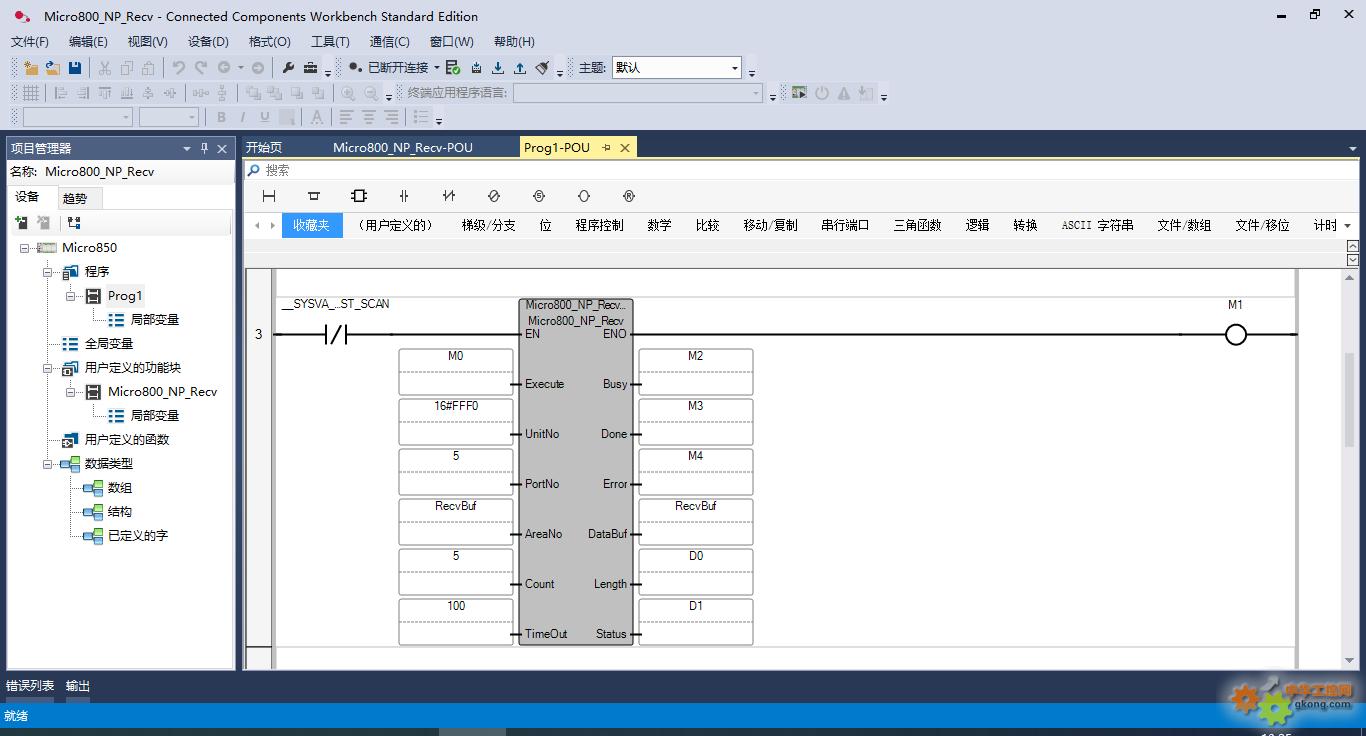1366x736 pixels.
Task: Click the run simulator icon on right toolbar
Action: [x=799, y=93]
